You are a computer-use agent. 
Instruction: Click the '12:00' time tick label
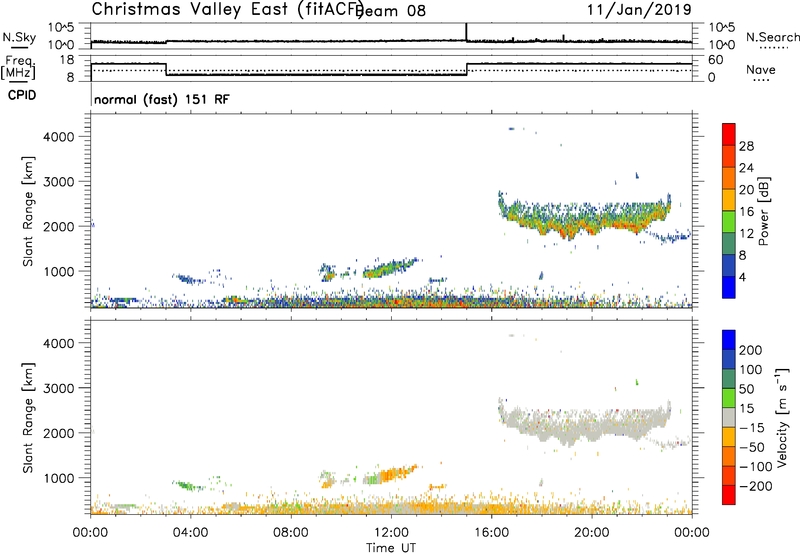tap(391, 533)
